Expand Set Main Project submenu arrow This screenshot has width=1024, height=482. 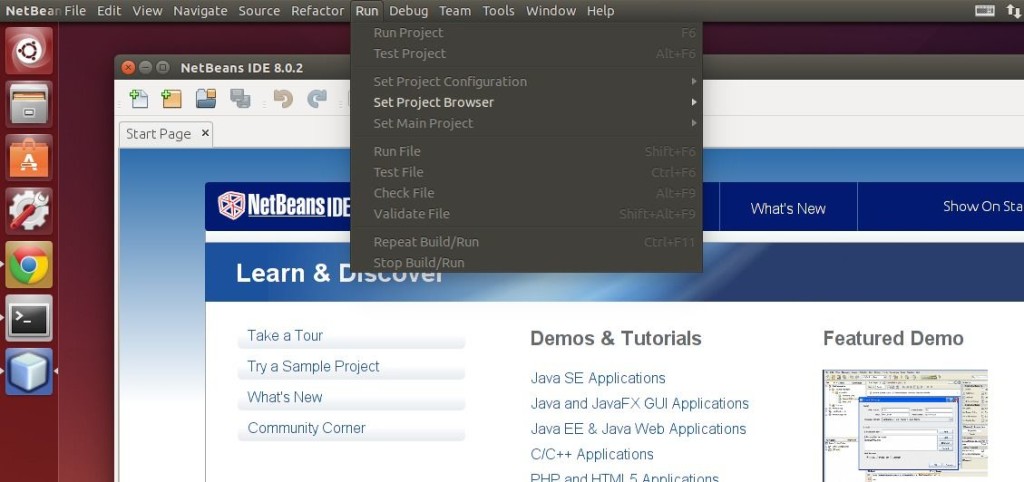pos(694,123)
